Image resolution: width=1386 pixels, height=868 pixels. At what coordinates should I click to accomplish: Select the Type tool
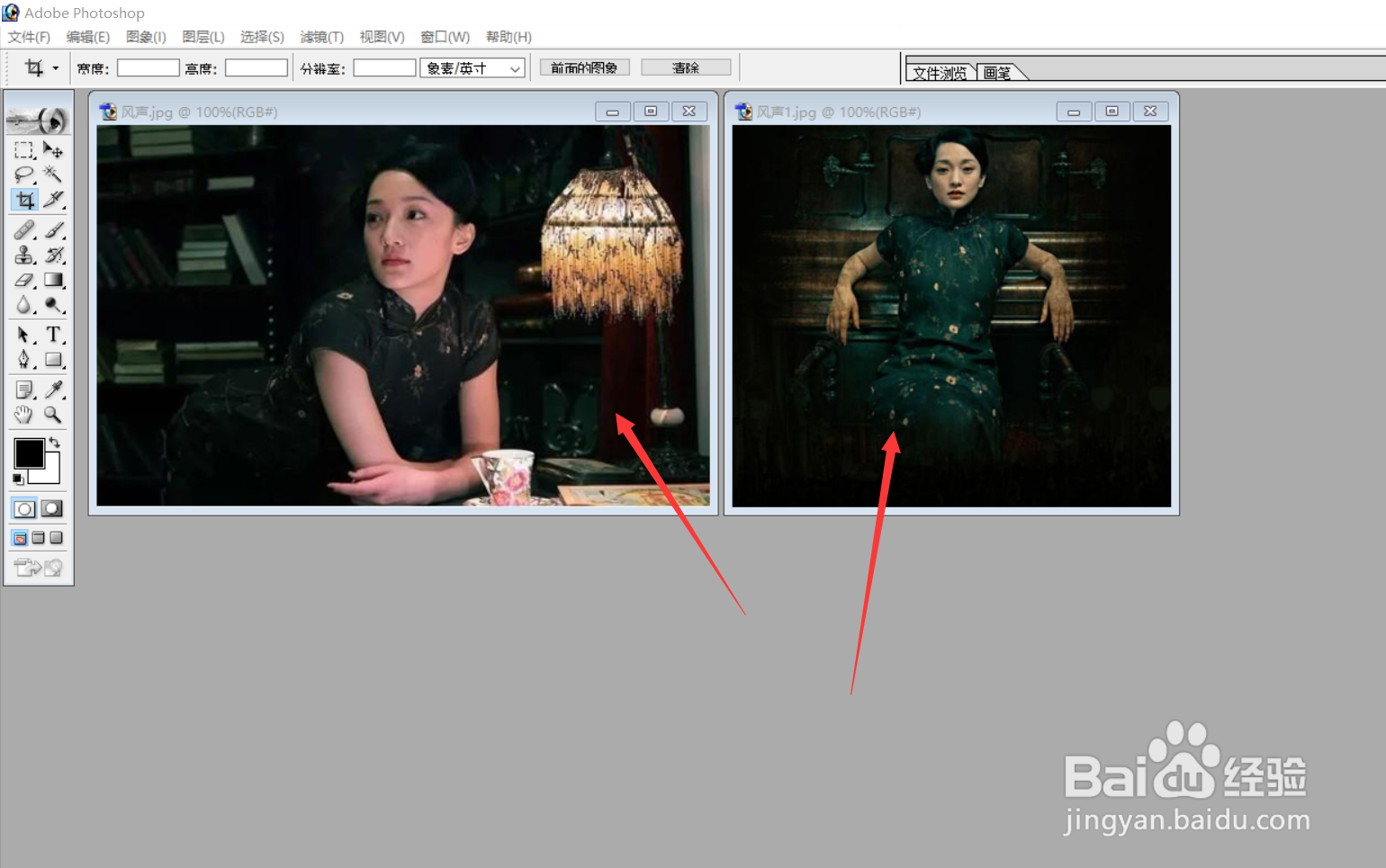53,335
